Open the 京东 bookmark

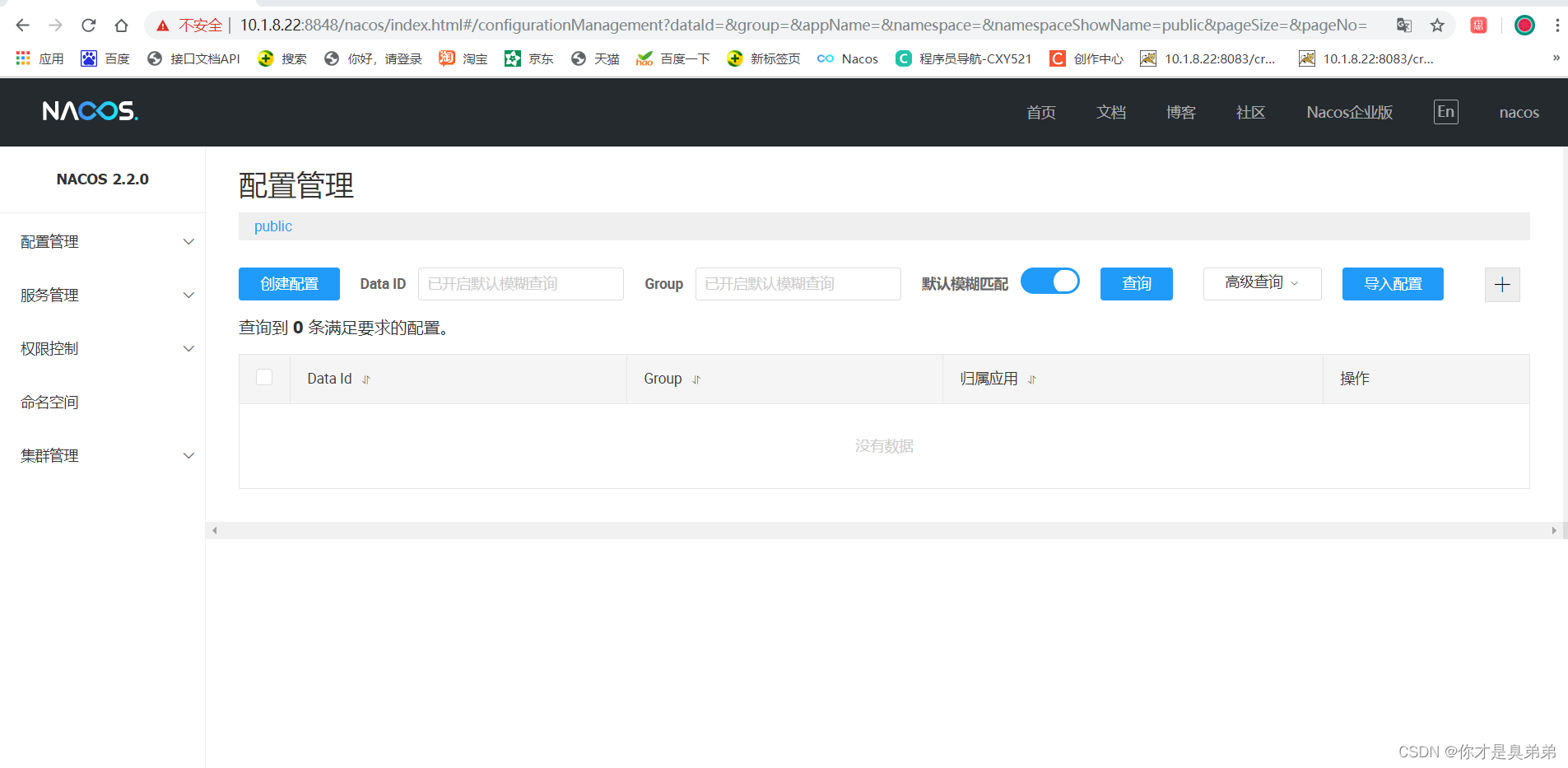[x=529, y=58]
